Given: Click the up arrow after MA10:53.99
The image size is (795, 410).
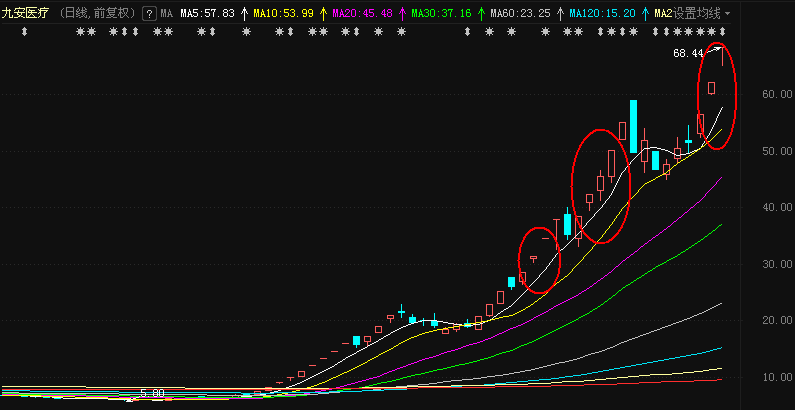Looking at the screenshot, I should pyautogui.click(x=321, y=14).
